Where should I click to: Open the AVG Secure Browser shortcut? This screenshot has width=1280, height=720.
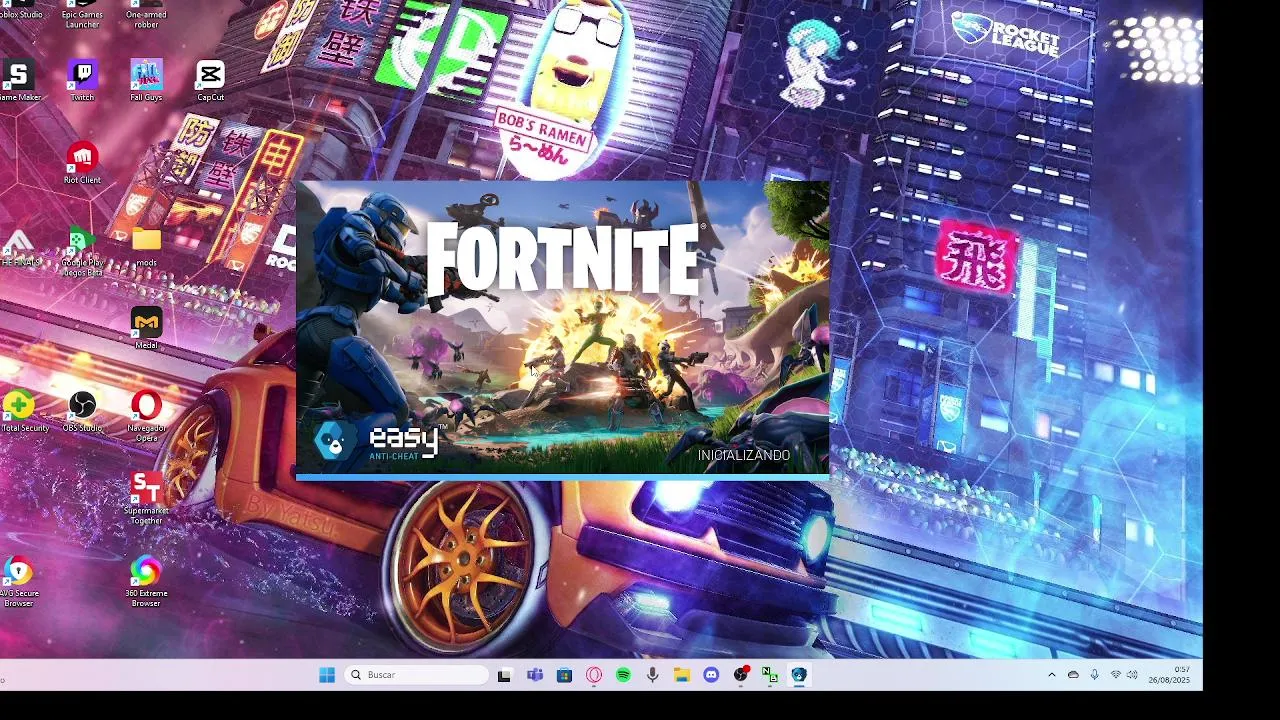(x=19, y=582)
